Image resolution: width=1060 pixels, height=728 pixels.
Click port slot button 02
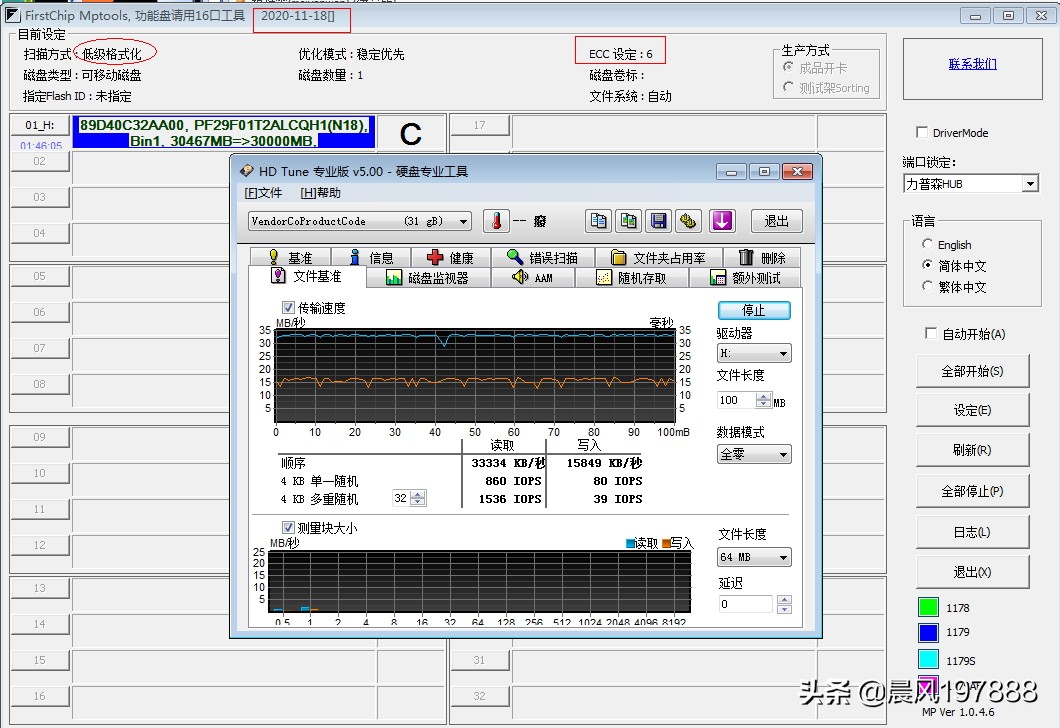[40, 161]
